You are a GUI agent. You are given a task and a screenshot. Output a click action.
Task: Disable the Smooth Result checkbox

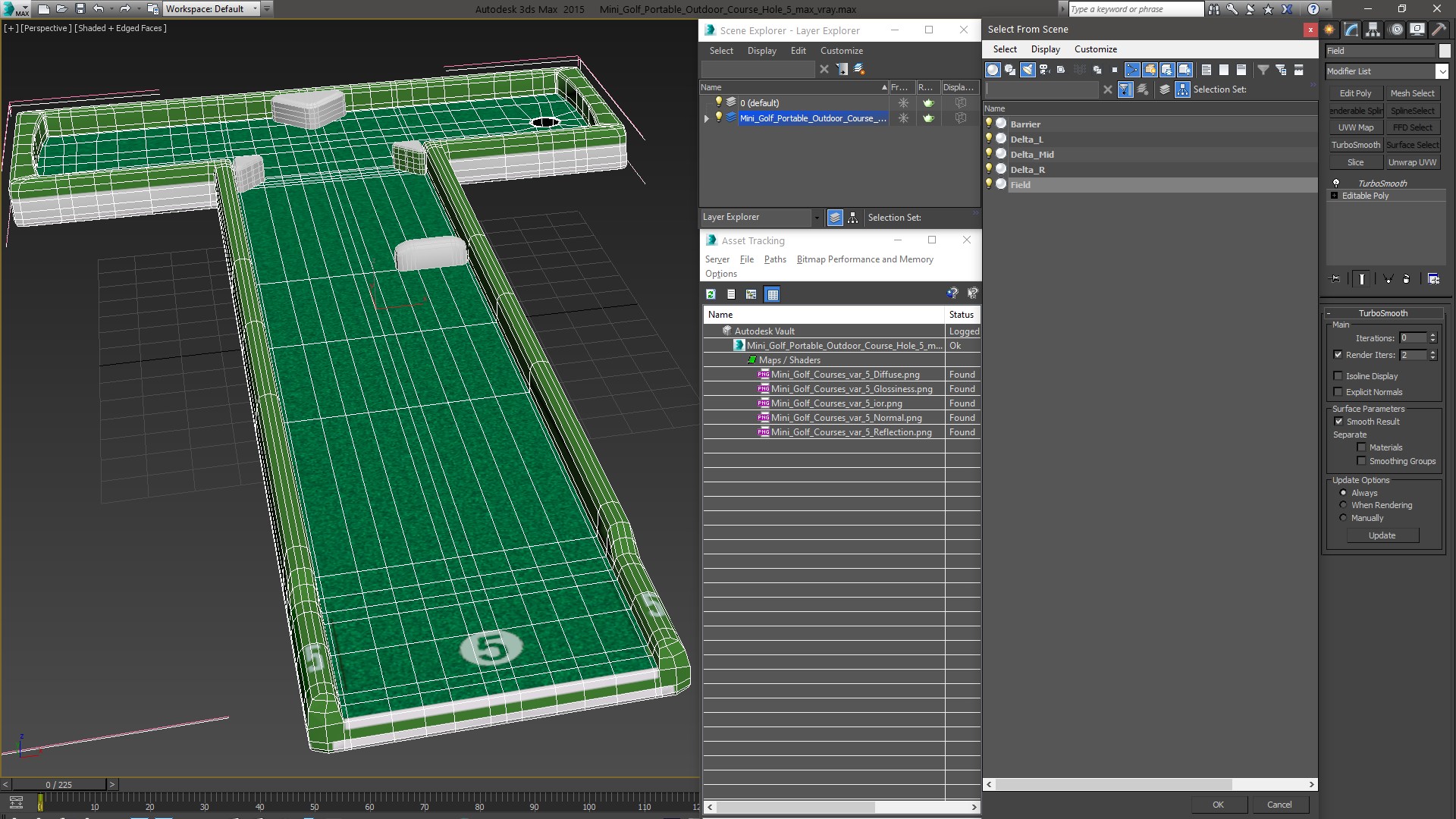pyautogui.click(x=1338, y=422)
